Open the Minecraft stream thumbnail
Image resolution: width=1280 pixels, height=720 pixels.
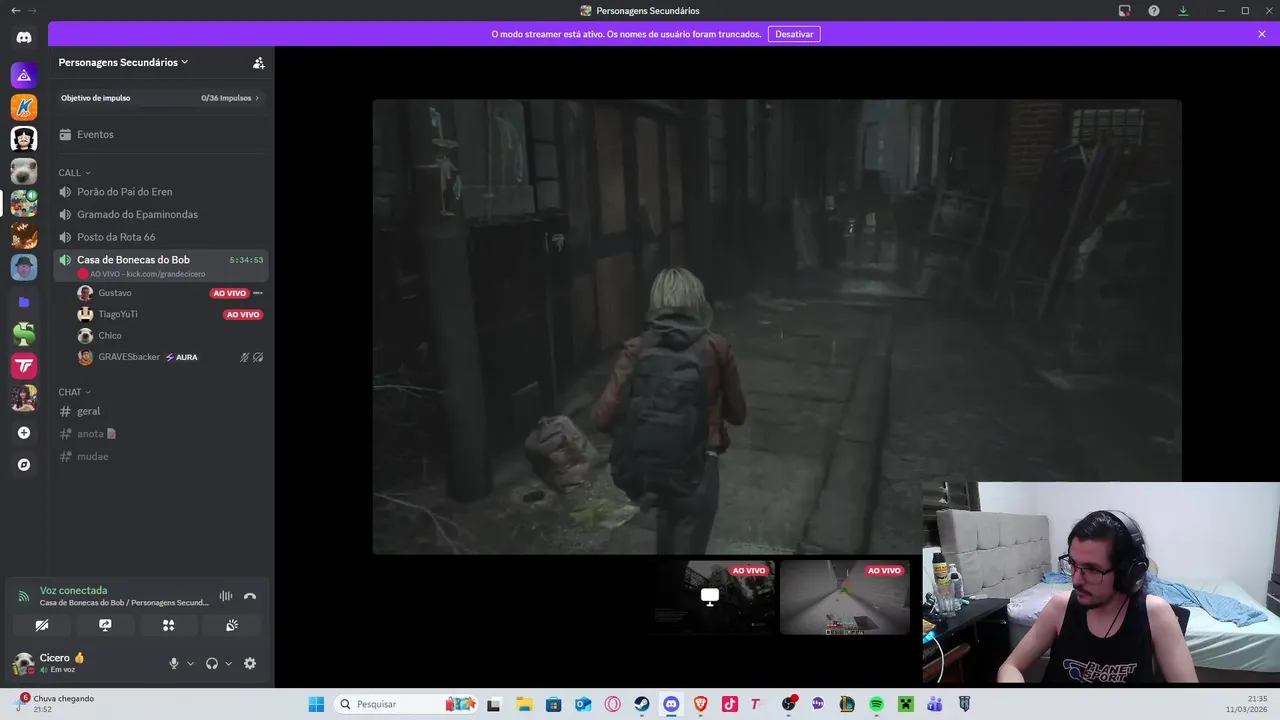pos(845,597)
